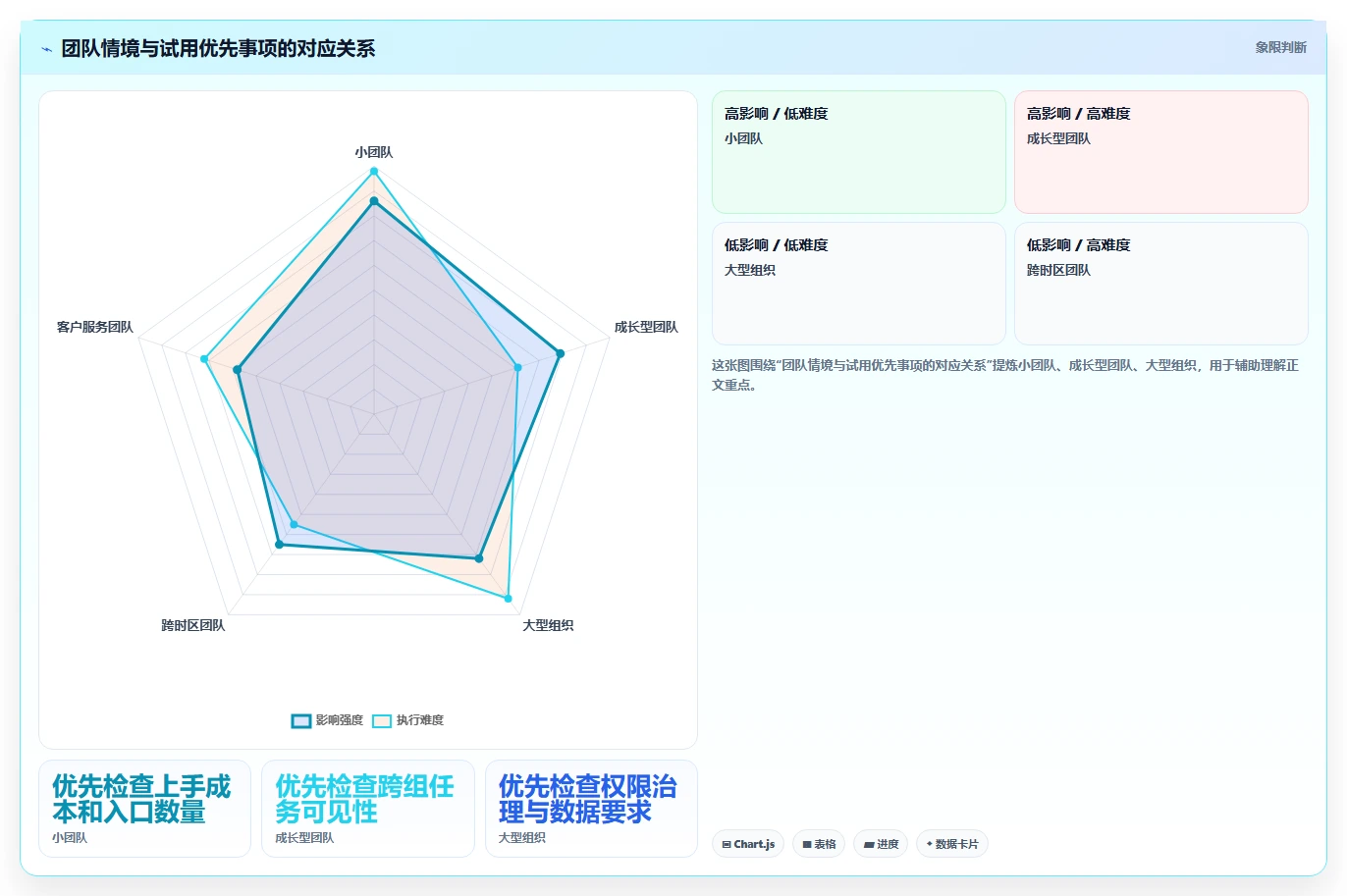Select the 优先检查上手成本和入口数量 card
The width and height of the screenshot is (1347, 896).
144,809
